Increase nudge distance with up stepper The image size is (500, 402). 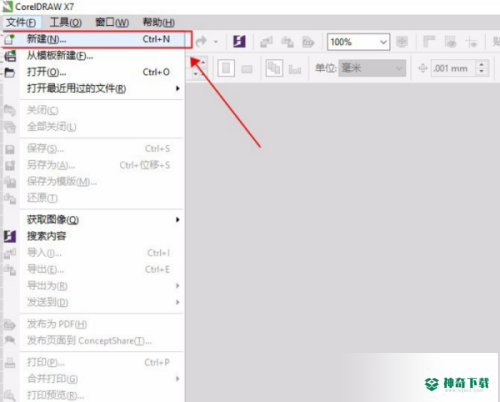[482, 65]
